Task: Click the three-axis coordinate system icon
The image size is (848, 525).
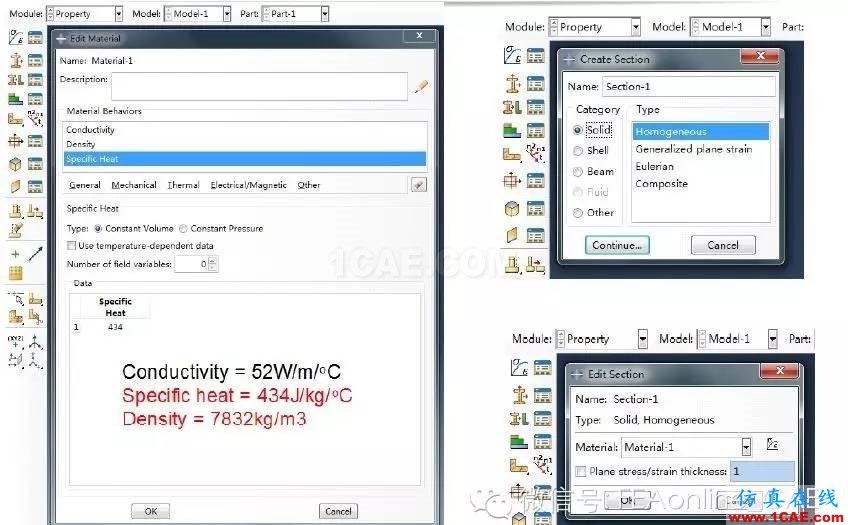Action: [x=36, y=342]
